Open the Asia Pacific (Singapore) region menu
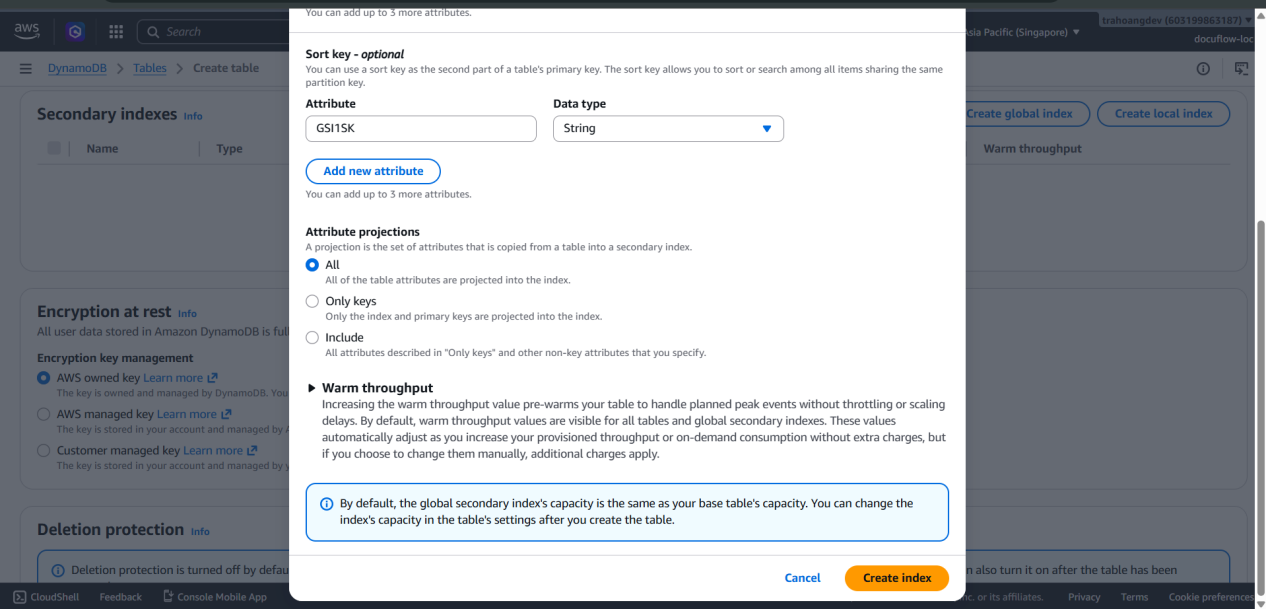The image size is (1266, 609). pyautogui.click(x=1022, y=32)
